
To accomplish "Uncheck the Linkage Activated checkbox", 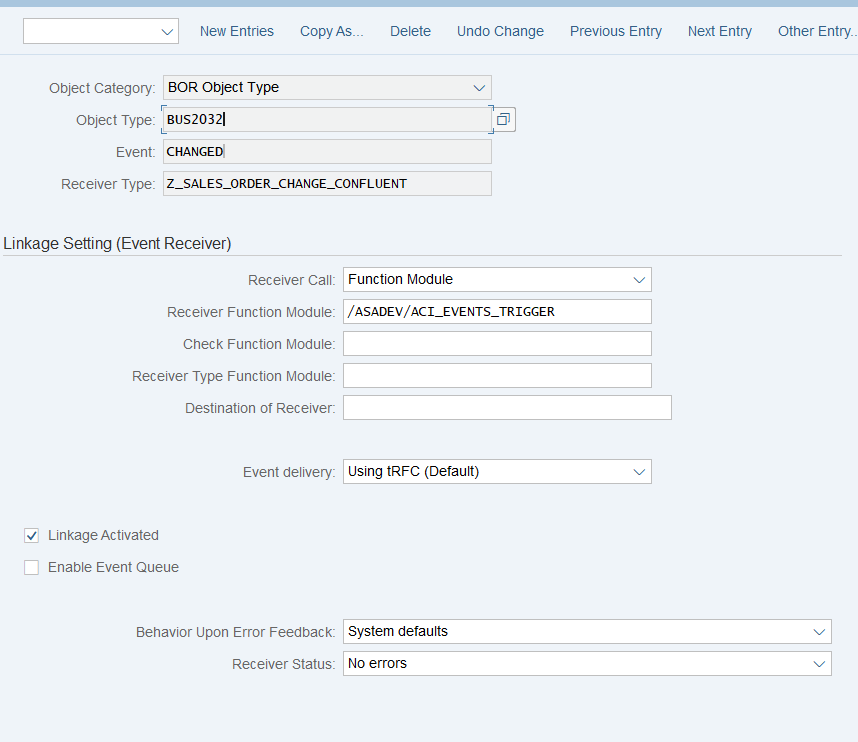I will click(32, 536).
